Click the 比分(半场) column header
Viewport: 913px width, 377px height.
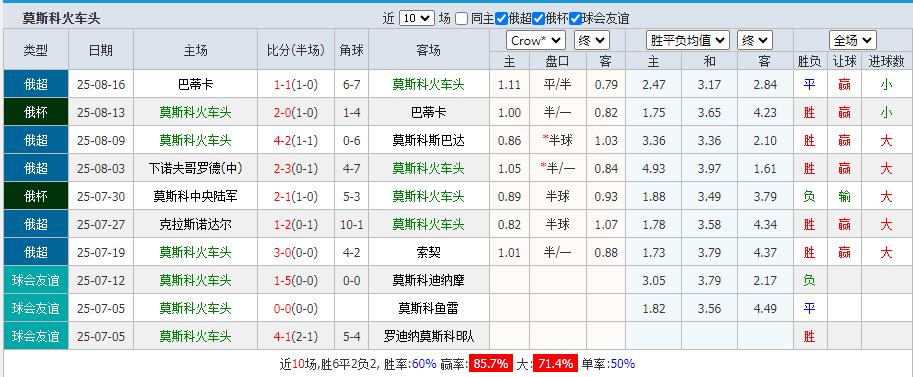coord(296,50)
